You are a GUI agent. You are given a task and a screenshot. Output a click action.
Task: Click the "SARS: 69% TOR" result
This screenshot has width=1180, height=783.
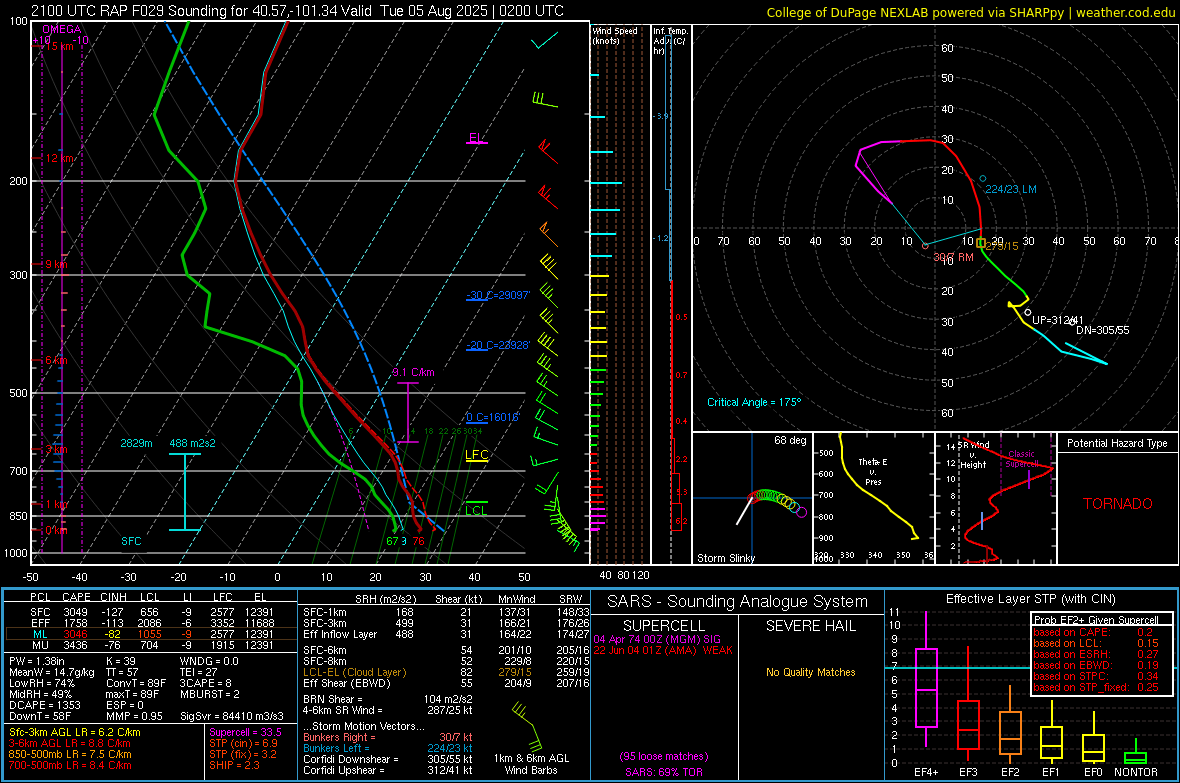tap(664, 772)
